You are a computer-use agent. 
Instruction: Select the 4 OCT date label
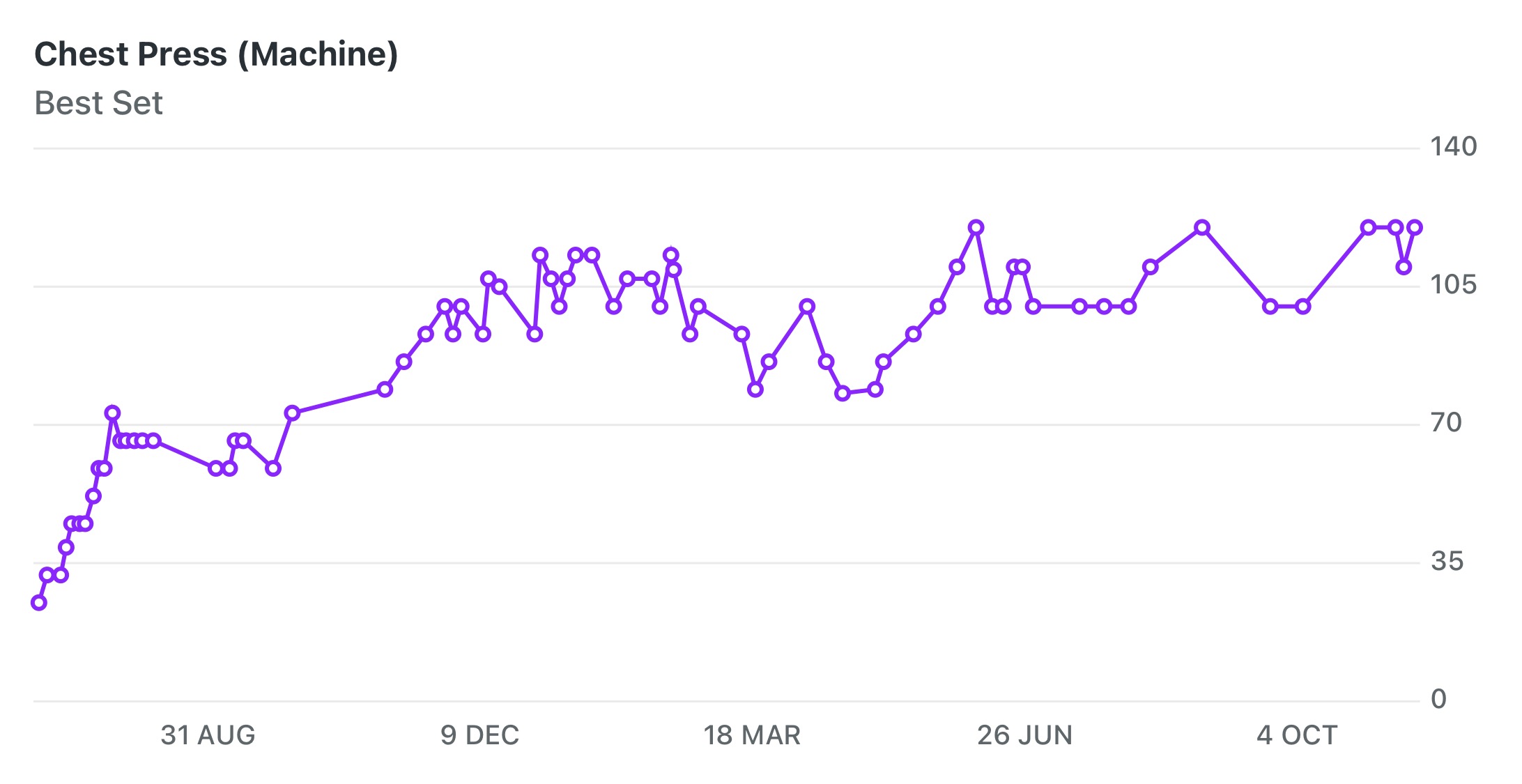[x=1297, y=735]
